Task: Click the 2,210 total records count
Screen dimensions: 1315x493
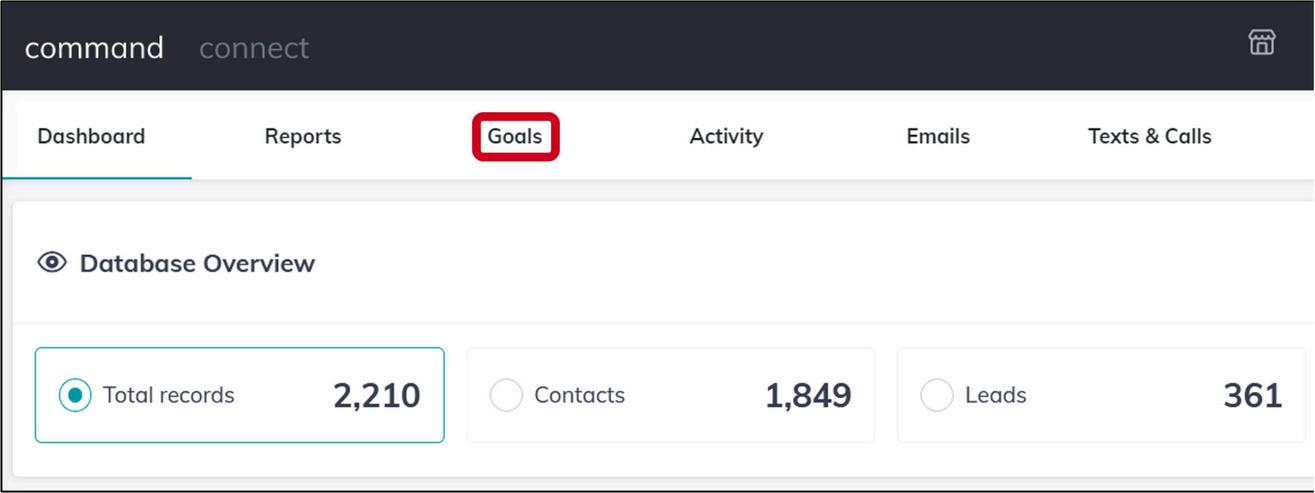Action: pyautogui.click(x=376, y=395)
